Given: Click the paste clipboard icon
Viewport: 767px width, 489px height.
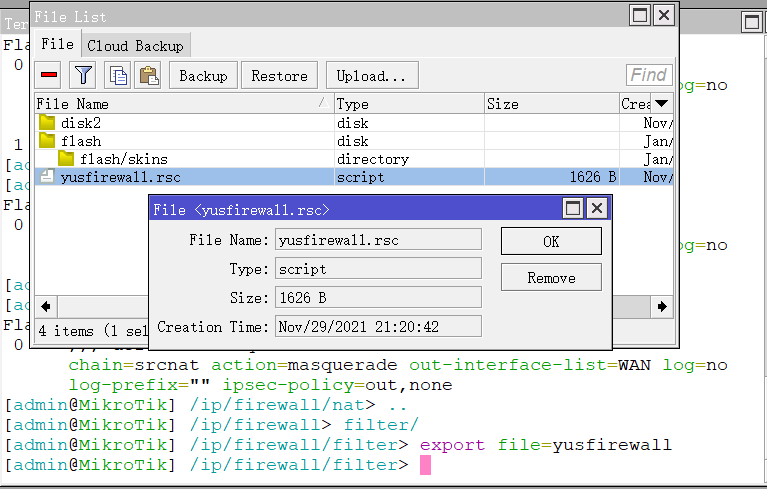Looking at the screenshot, I should [148, 75].
